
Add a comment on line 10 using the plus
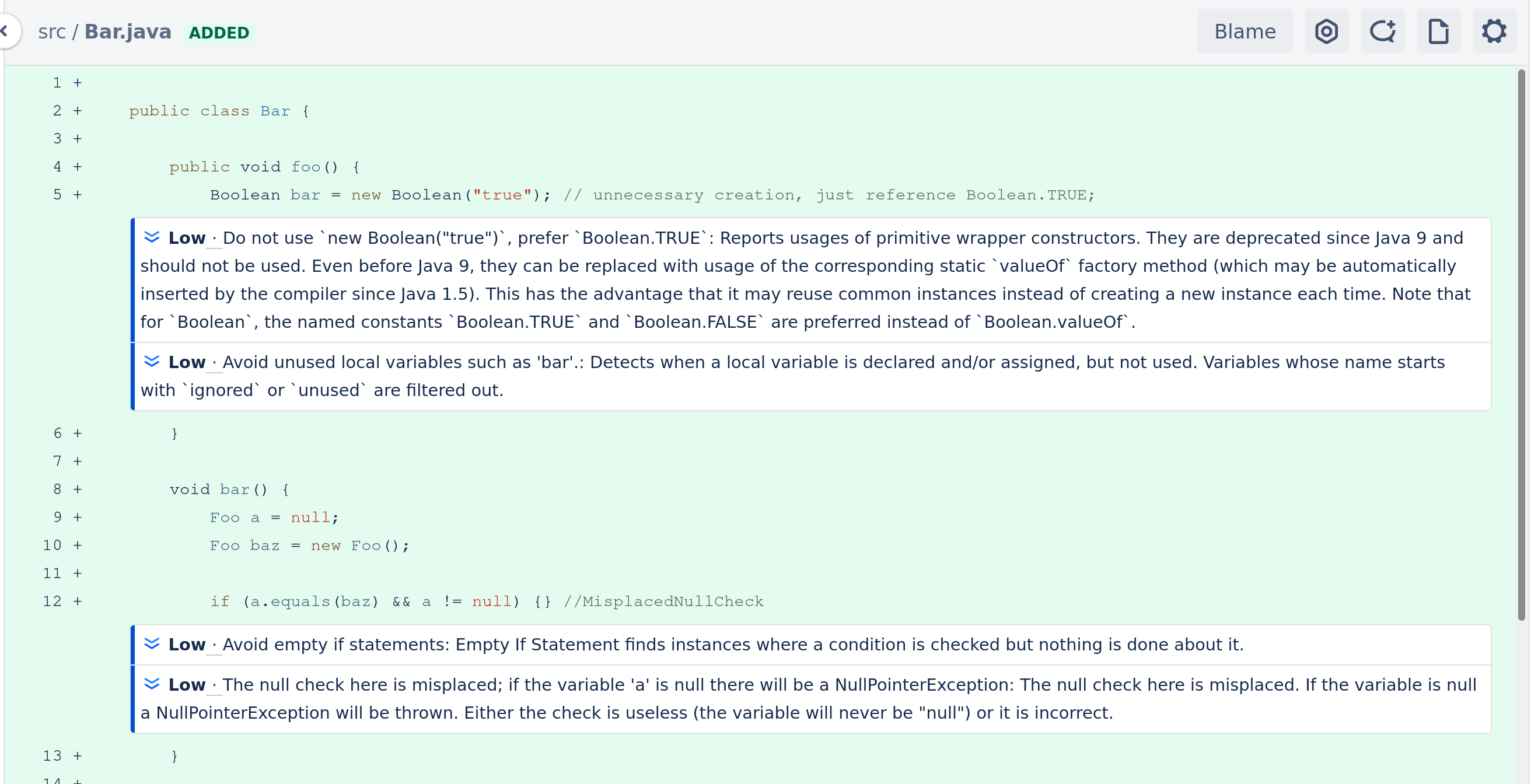(77, 545)
